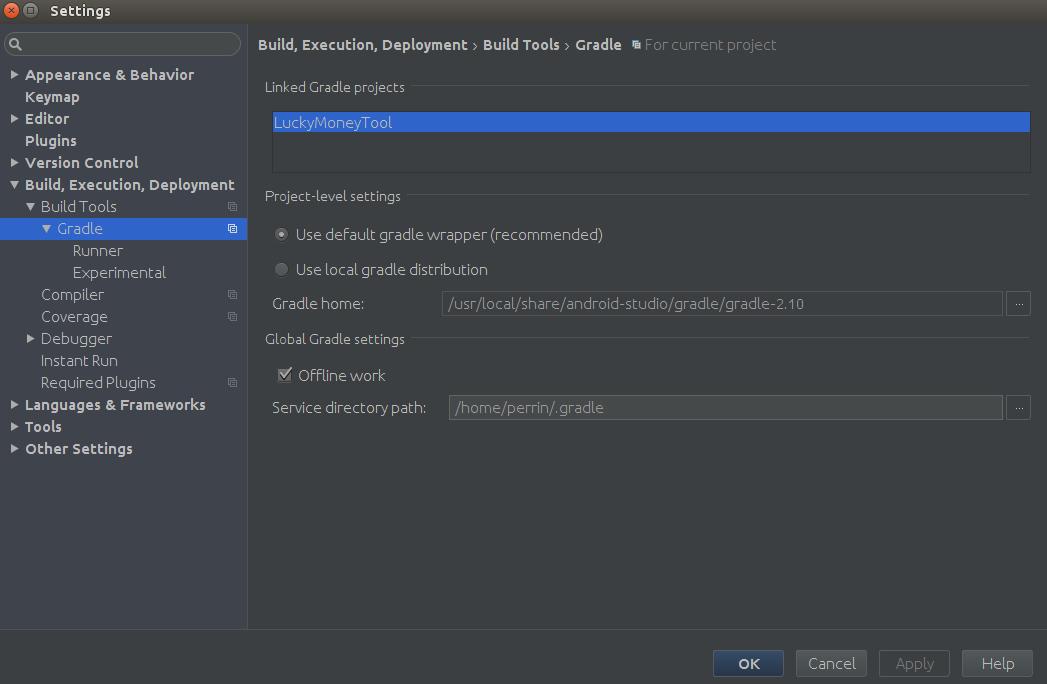Viewport: 1047px width, 684px height.
Task: Click project-scope icon beside Coverage
Action: pyautogui.click(x=232, y=317)
